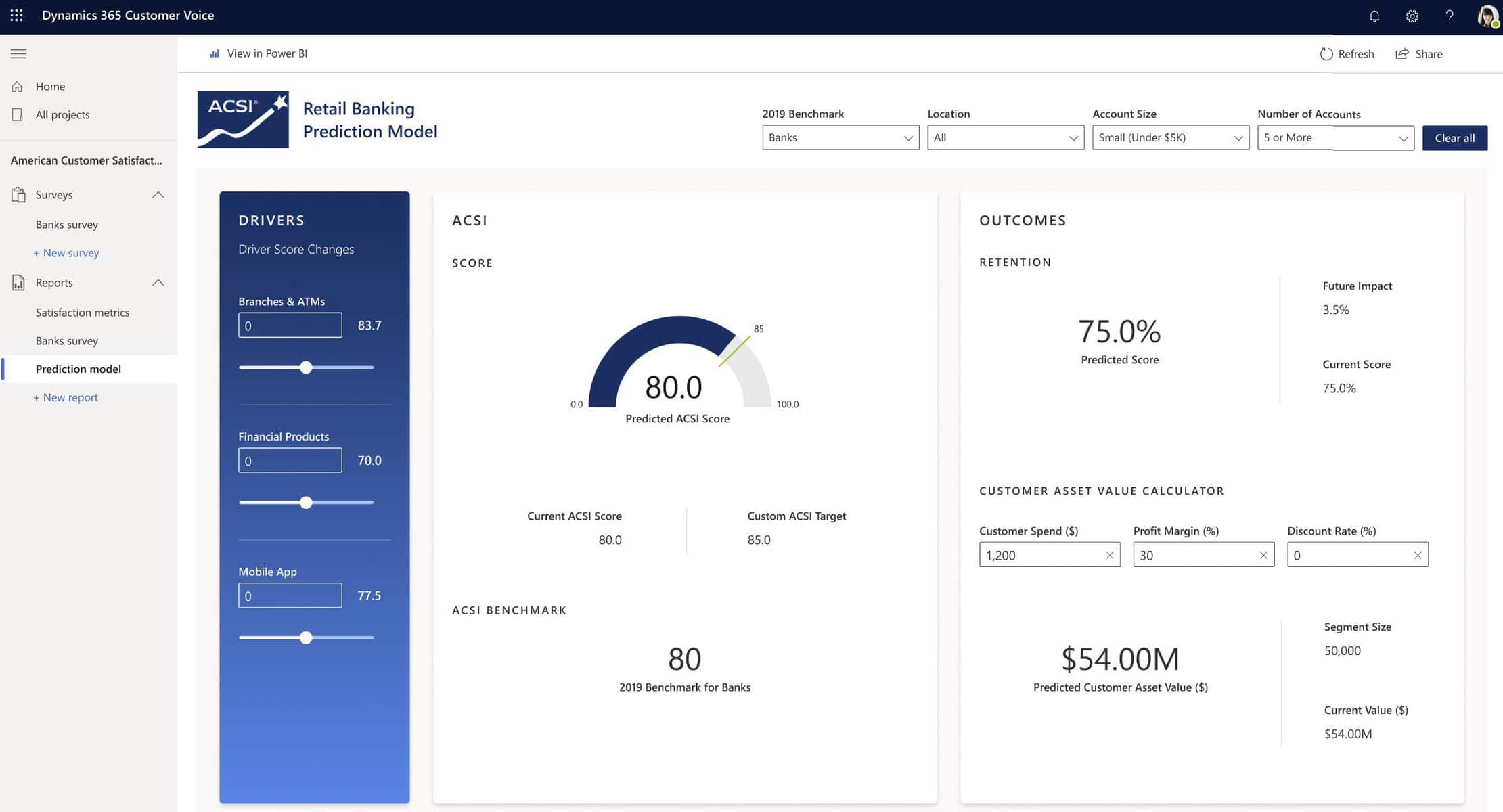Click the Share arrow icon
The image size is (1503, 812).
coord(1402,53)
